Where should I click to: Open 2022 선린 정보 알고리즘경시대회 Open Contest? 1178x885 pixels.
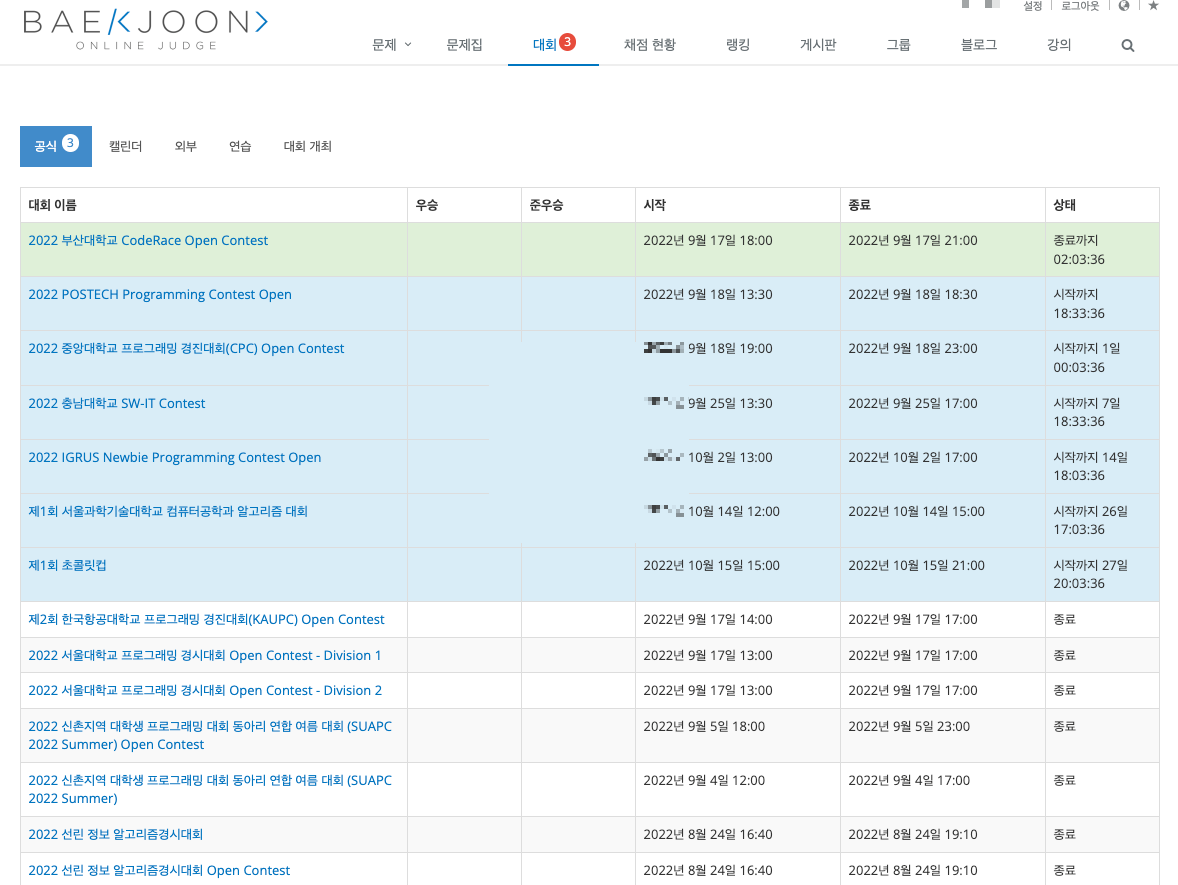tap(159, 871)
